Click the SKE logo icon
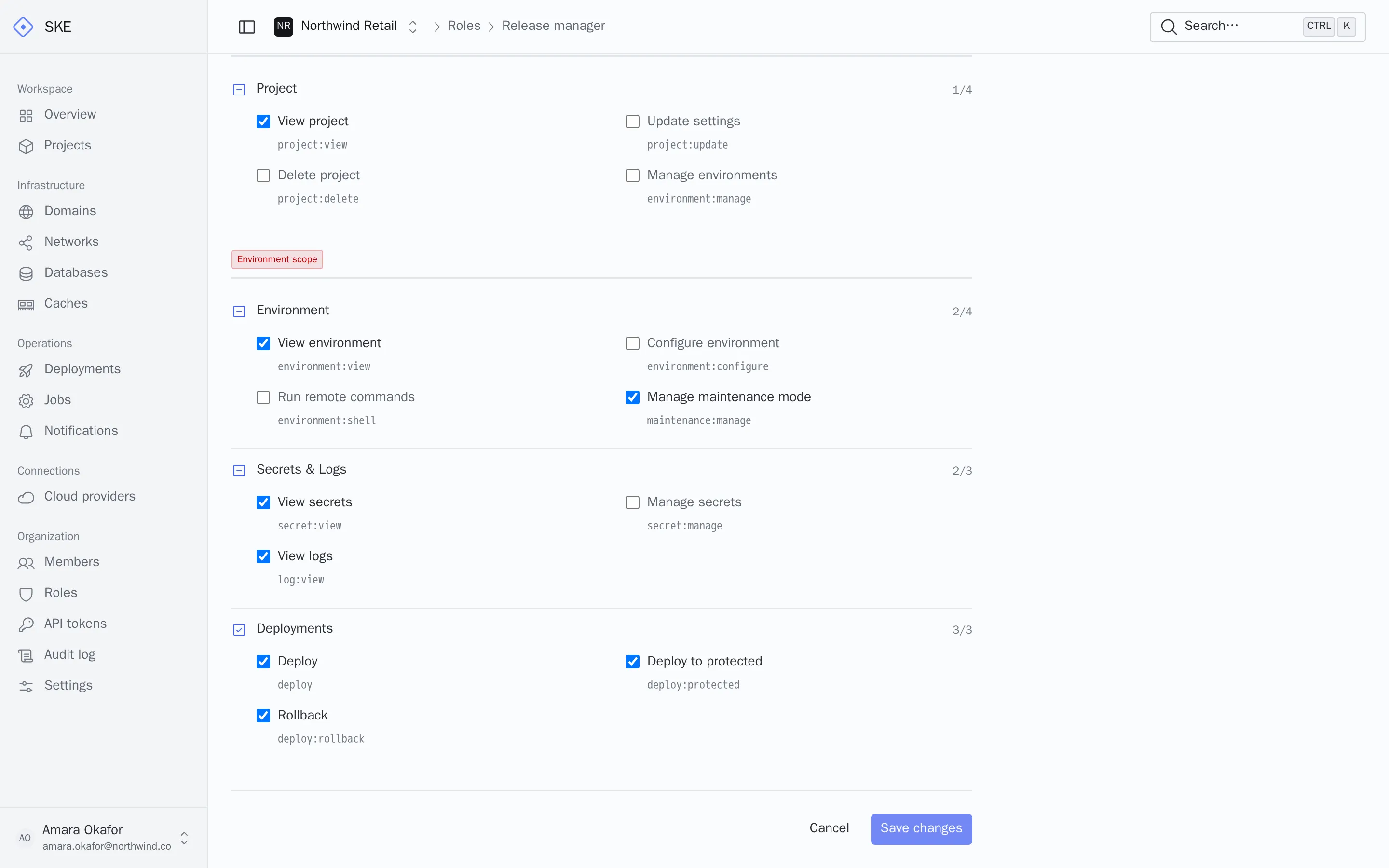The image size is (1389, 868). coord(23,27)
